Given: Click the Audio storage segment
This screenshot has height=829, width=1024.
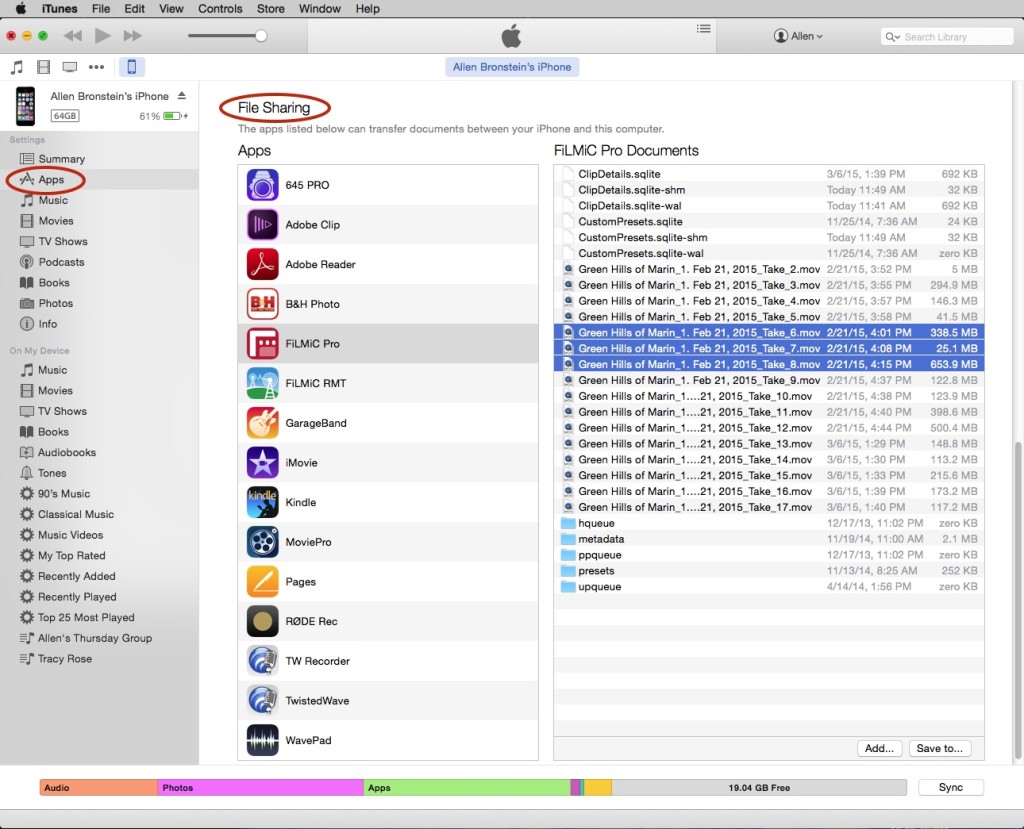Looking at the screenshot, I should 99,788.
